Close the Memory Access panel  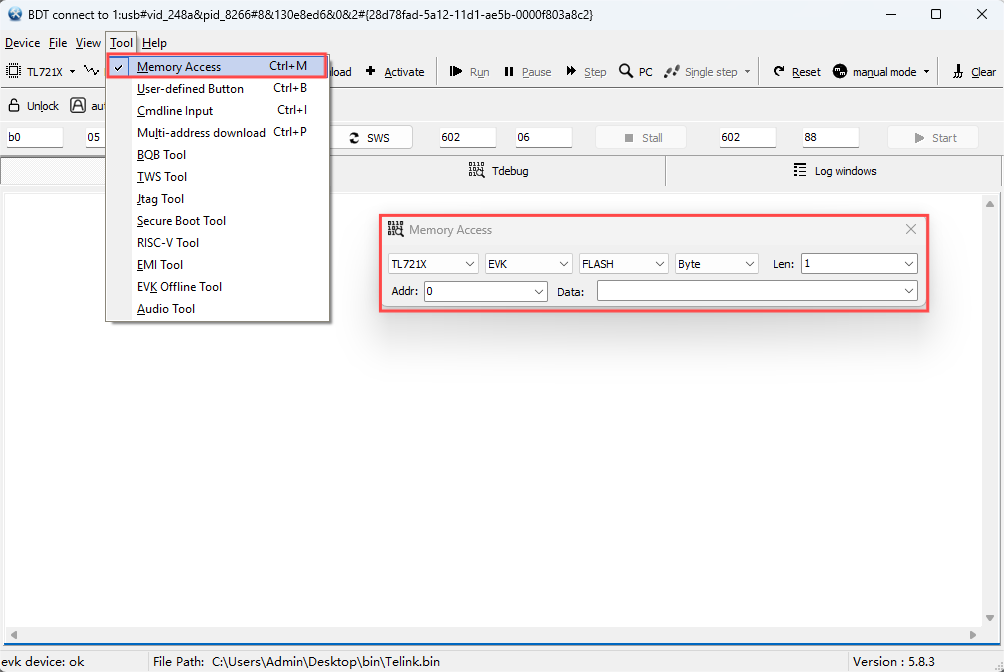pyautogui.click(x=911, y=229)
